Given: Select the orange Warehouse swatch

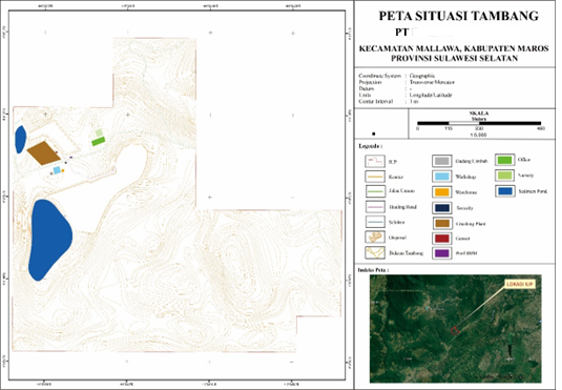Looking at the screenshot, I should [442, 192].
